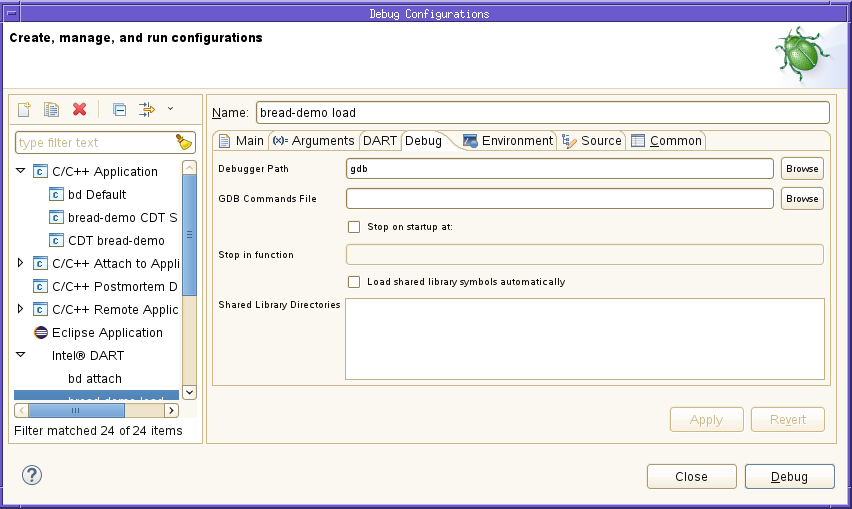Click the Shared Library Directories list box
Screen dimensions: 852x509
(x=585, y=339)
